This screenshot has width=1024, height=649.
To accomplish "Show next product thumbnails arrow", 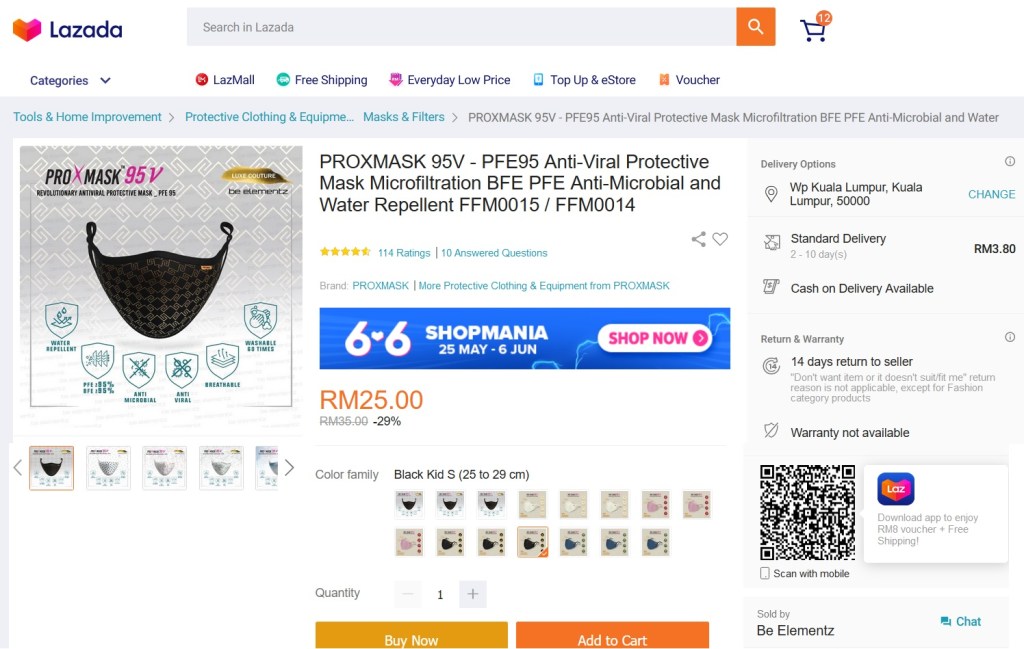I will (289, 467).
